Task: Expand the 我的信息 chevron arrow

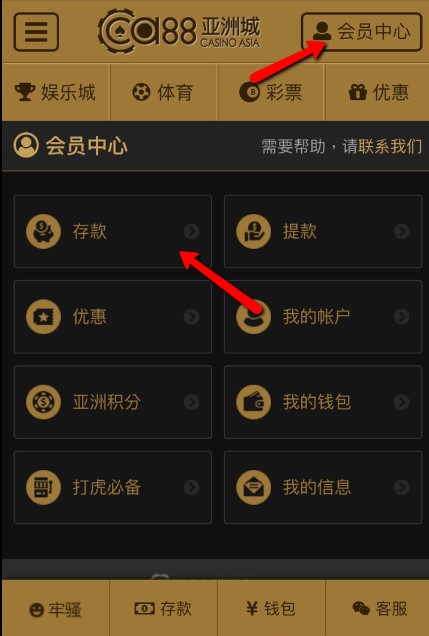Action: tap(401, 487)
